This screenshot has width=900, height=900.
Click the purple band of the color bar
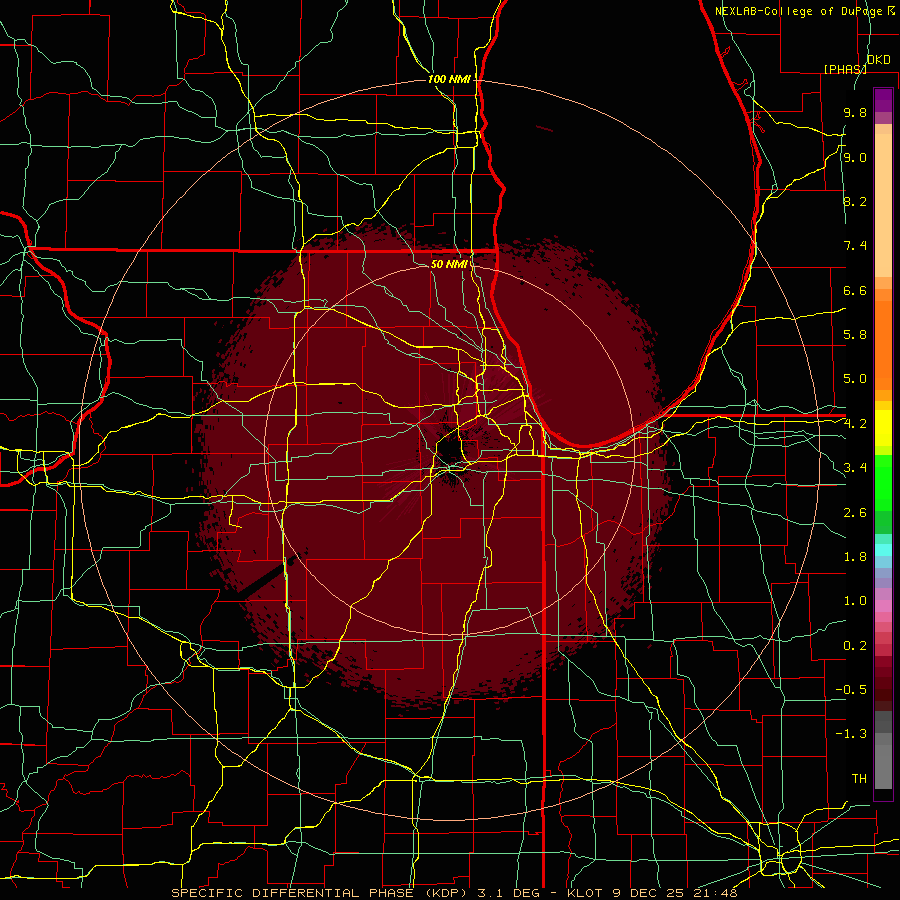click(883, 100)
